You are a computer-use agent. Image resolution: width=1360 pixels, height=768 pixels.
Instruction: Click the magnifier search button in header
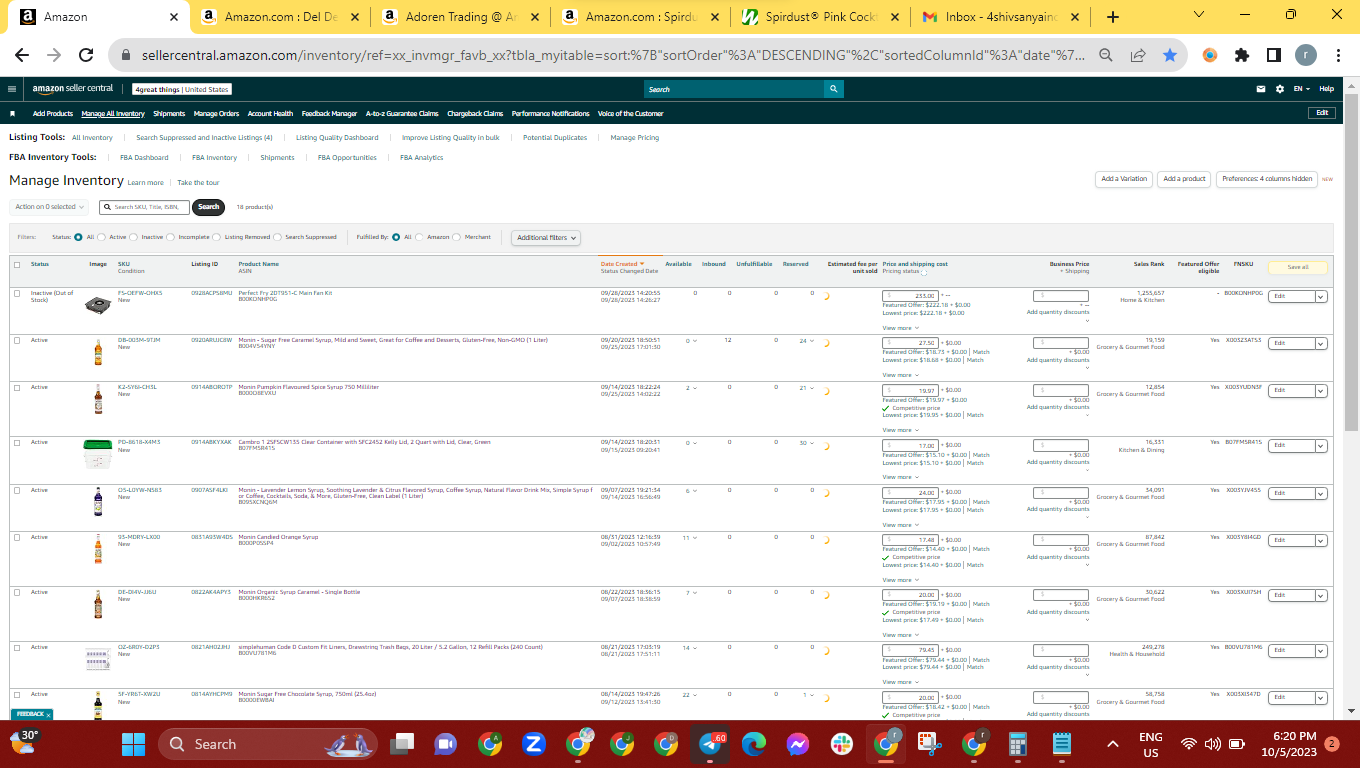pos(834,89)
